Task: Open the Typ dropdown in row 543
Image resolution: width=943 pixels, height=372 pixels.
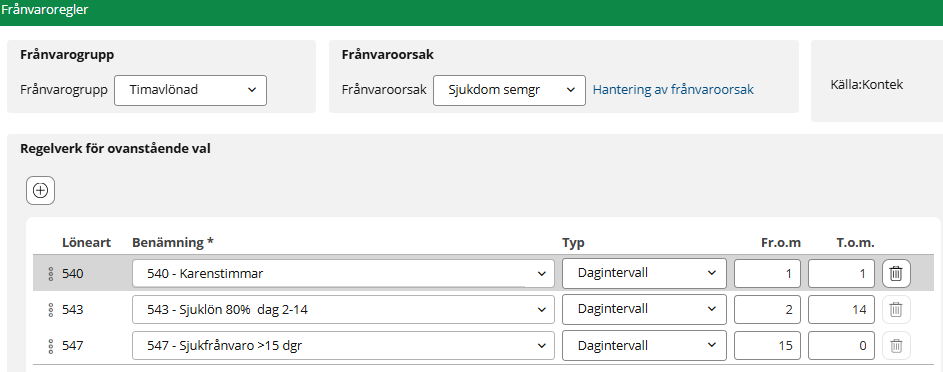Action: tap(644, 309)
